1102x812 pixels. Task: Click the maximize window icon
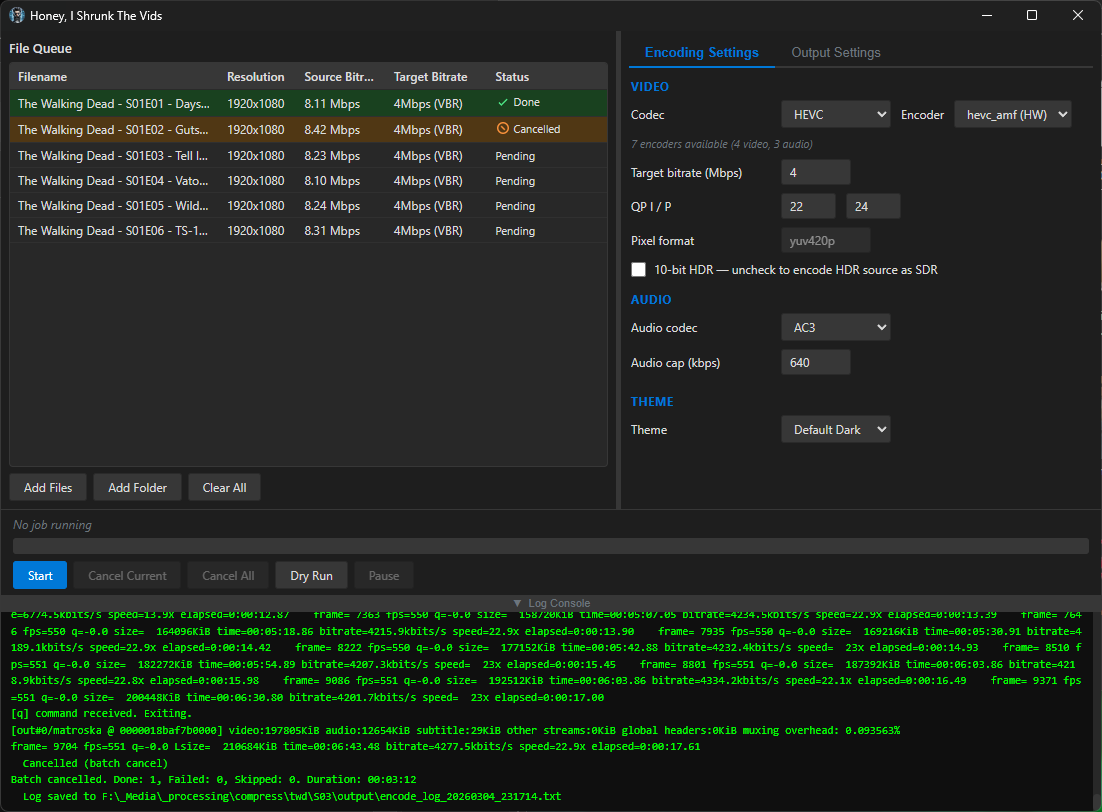click(1032, 16)
